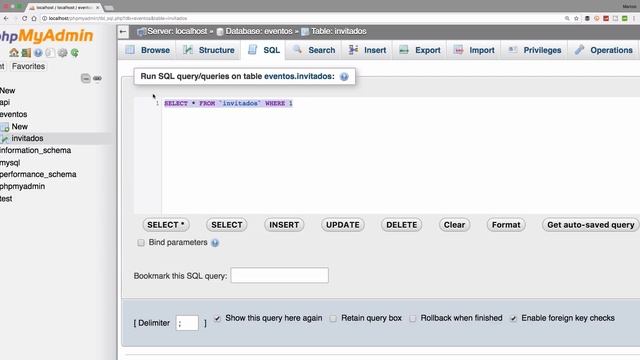This screenshot has height=360, width=640.
Task: Go to browser home page
Action: click(34, 18)
